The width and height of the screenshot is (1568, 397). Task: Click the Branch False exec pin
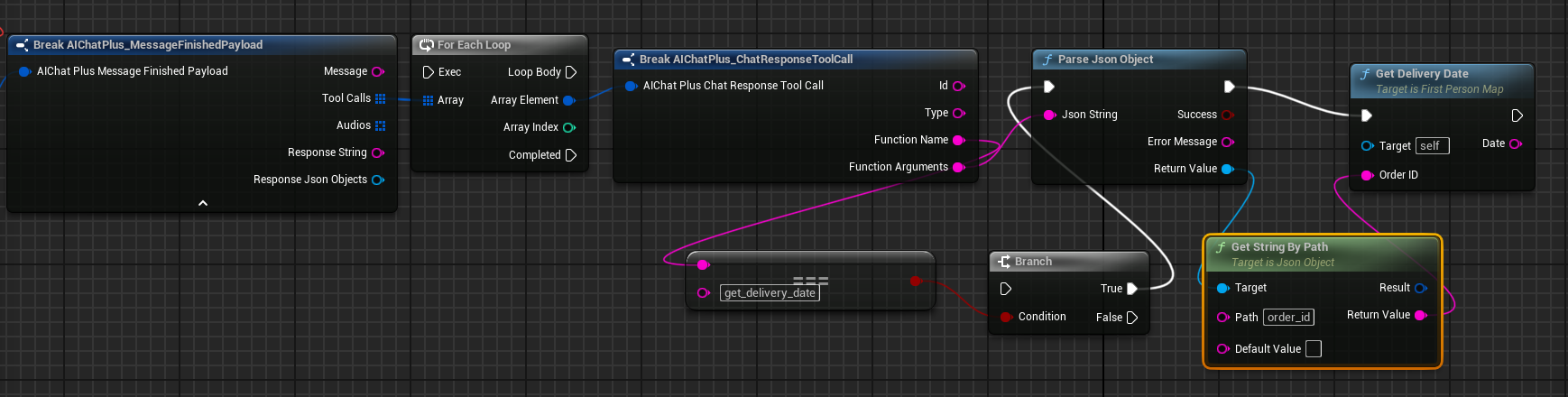coord(1131,318)
